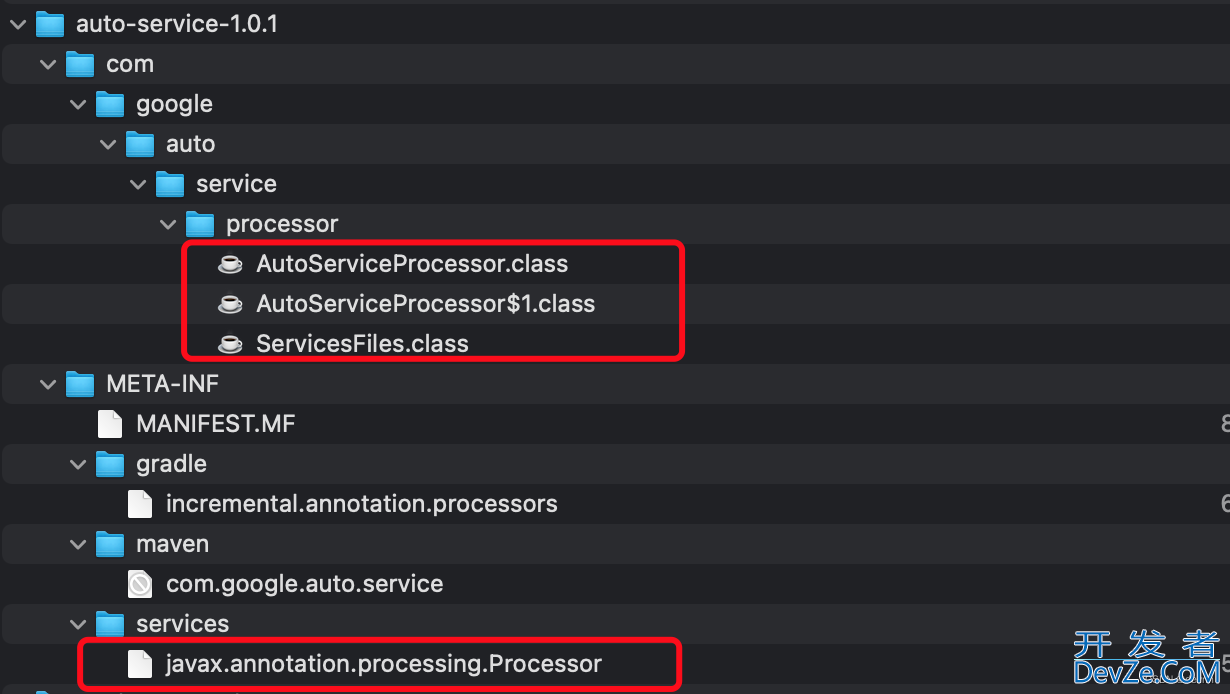Viewport: 1230px width, 694px height.
Task: Select the auto folder label
Action: (x=190, y=144)
